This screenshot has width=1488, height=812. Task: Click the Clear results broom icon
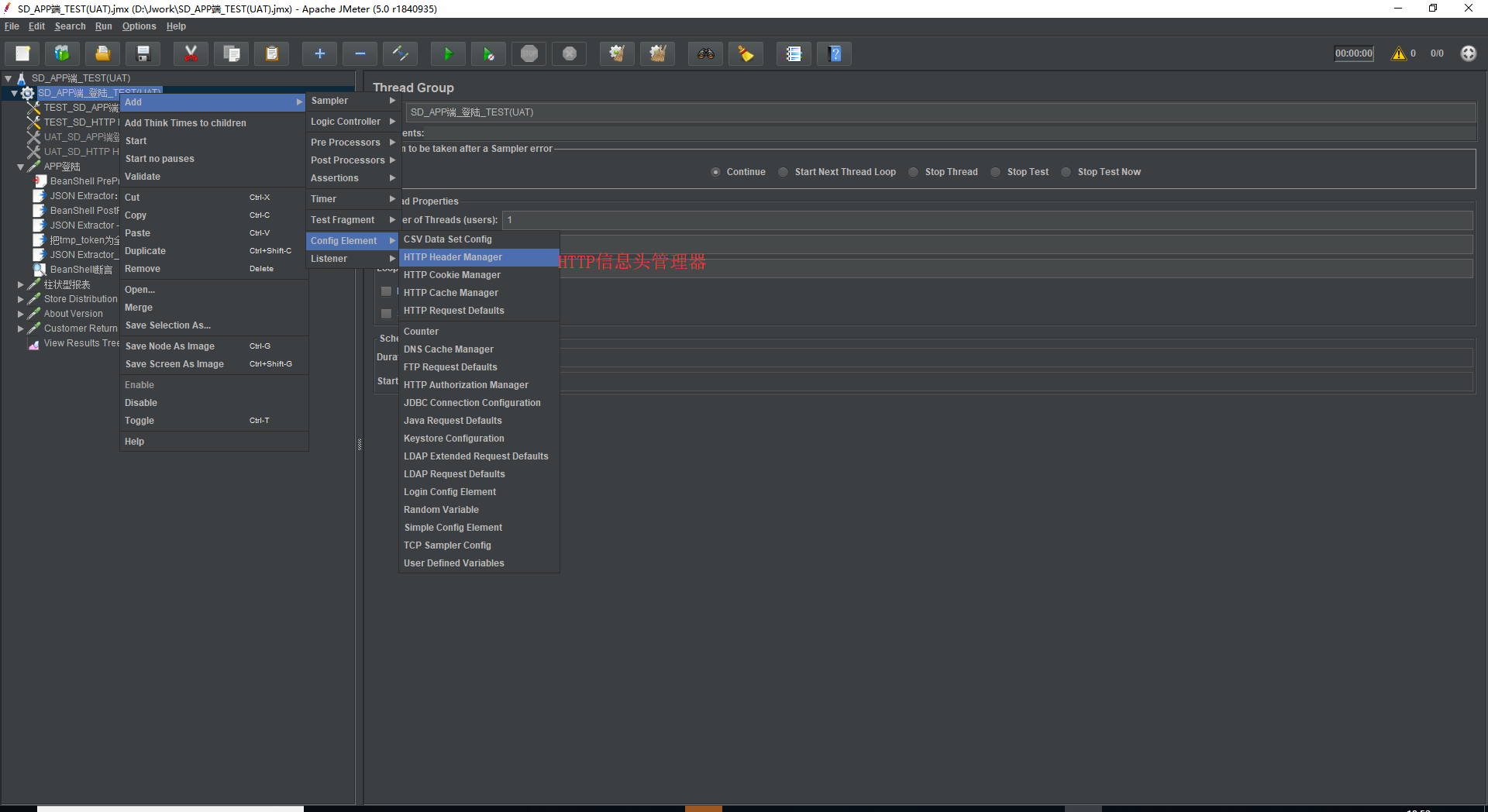pos(617,53)
